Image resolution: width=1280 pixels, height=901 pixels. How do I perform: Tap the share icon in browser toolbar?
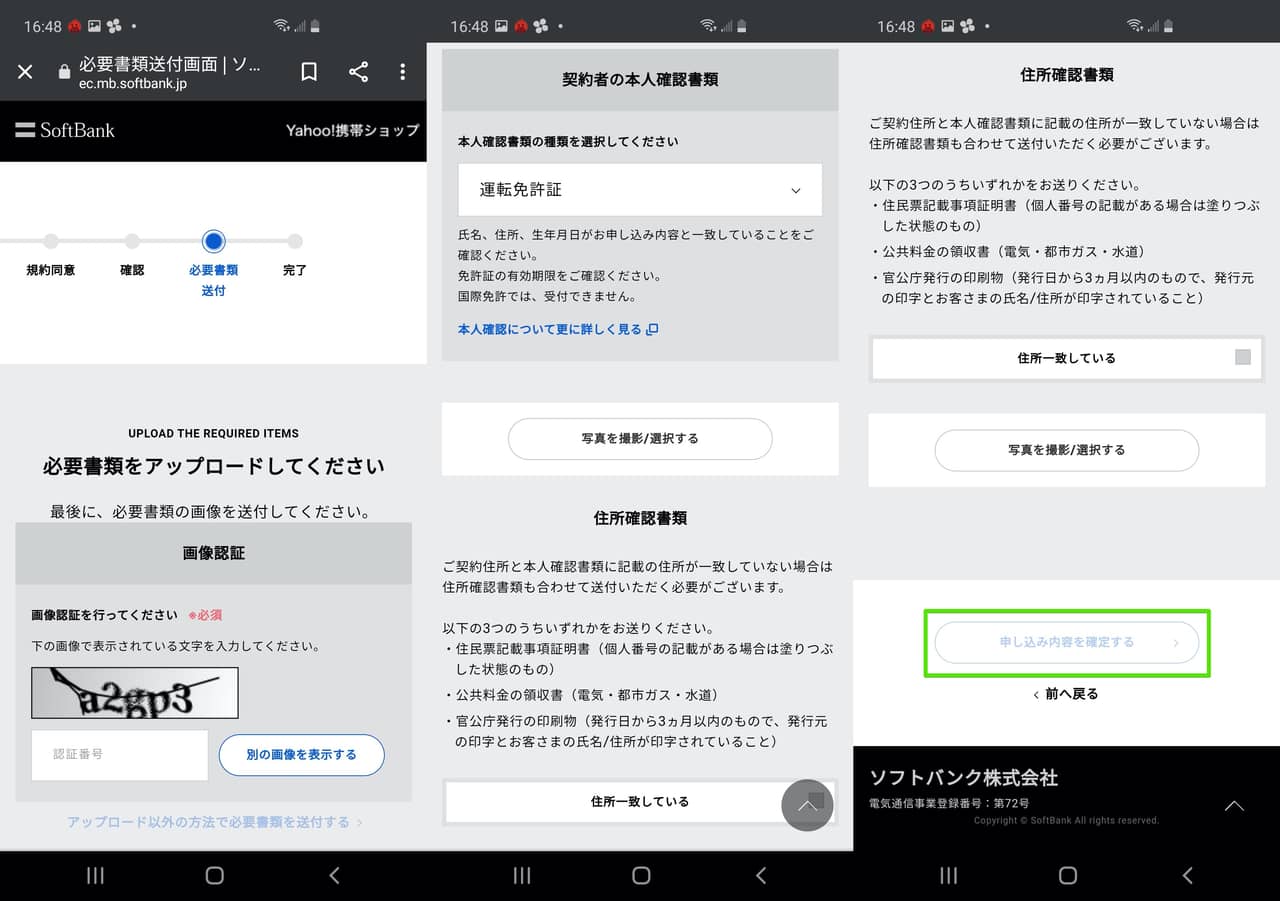(x=358, y=71)
